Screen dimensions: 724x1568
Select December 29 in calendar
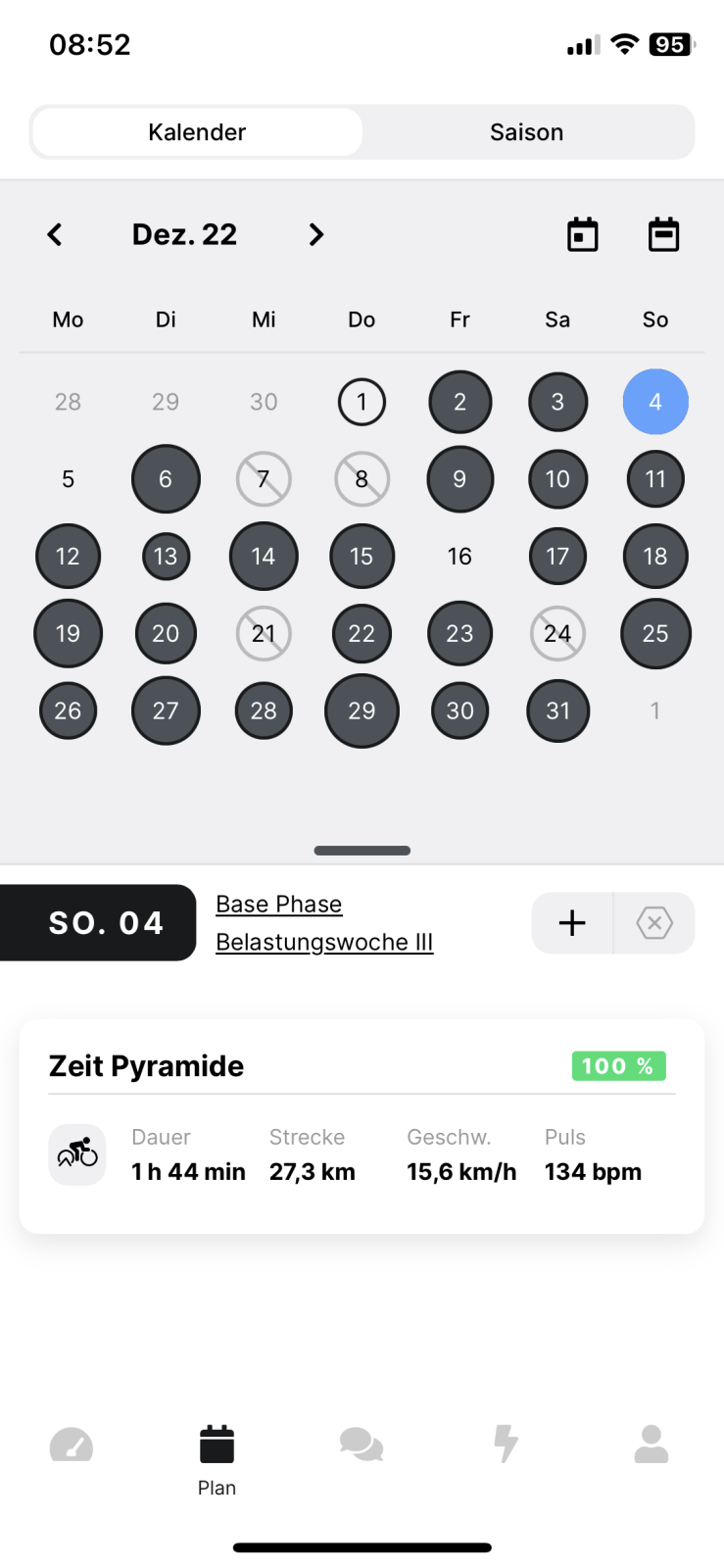[362, 710]
